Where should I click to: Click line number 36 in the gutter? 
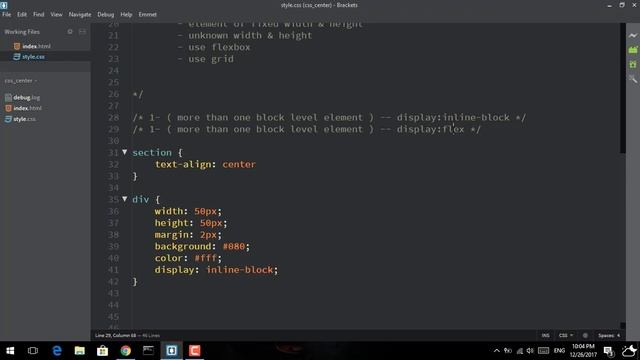click(113, 211)
